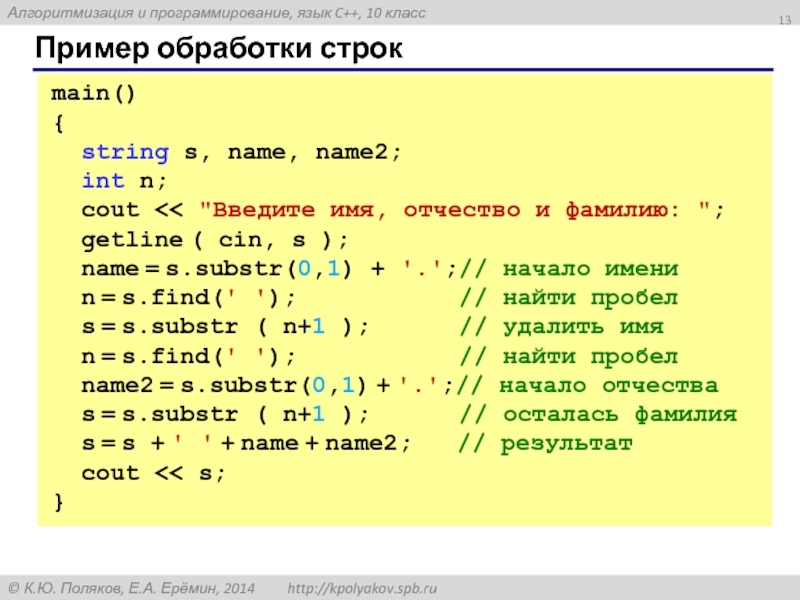Click the closing brace of main

(59, 502)
